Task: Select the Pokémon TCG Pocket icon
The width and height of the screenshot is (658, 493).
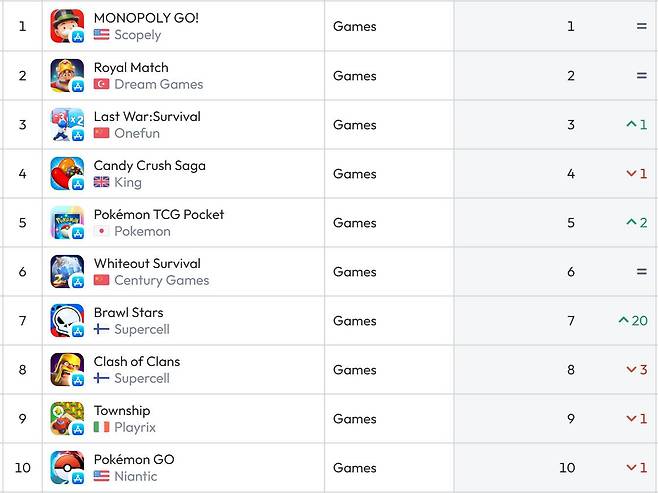Action: [x=67, y=222]
